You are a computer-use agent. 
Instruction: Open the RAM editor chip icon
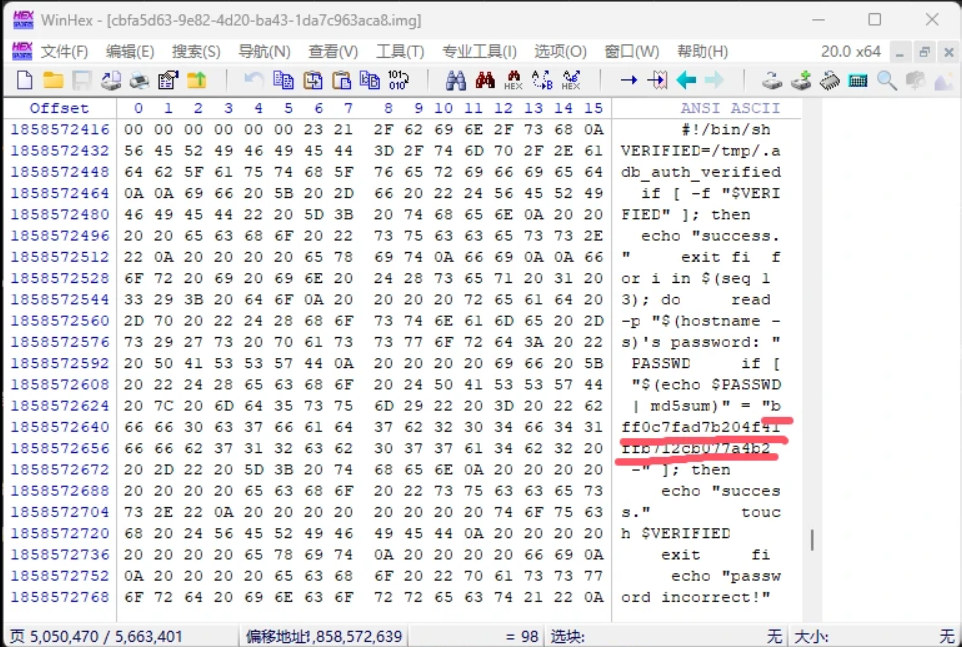[829, 81]
